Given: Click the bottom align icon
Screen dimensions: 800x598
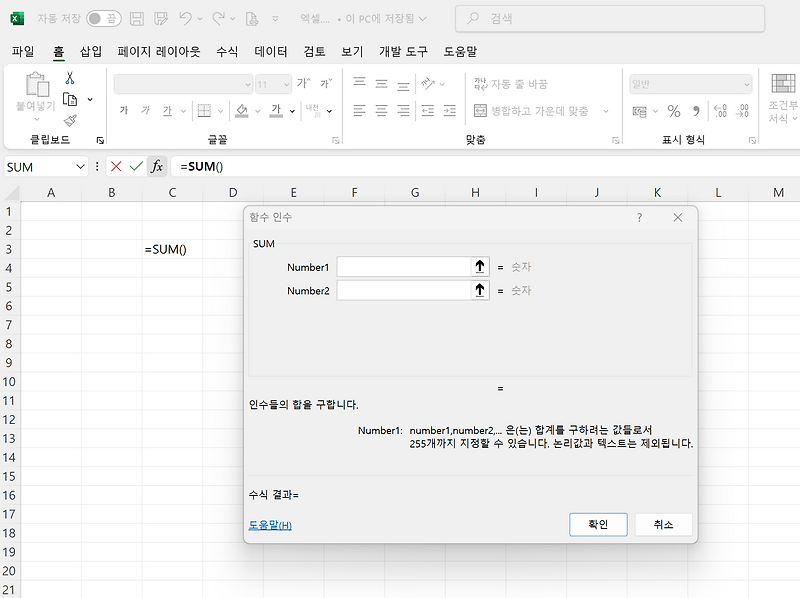Looking at the screenshot, I should [x=403, y=84].
